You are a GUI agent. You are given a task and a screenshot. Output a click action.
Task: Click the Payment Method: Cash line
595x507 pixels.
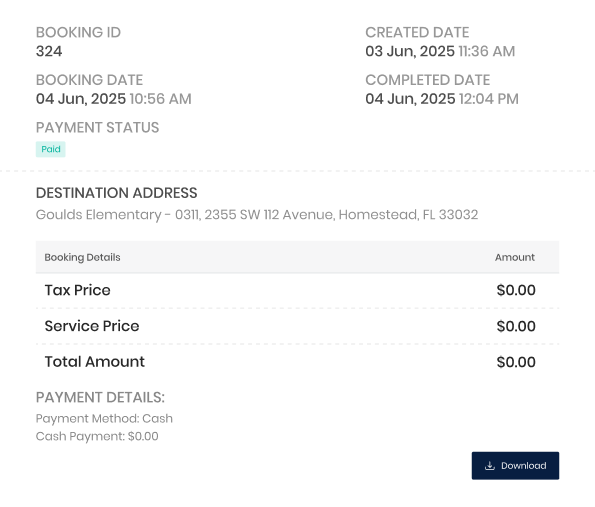click(x=104, y=419)
